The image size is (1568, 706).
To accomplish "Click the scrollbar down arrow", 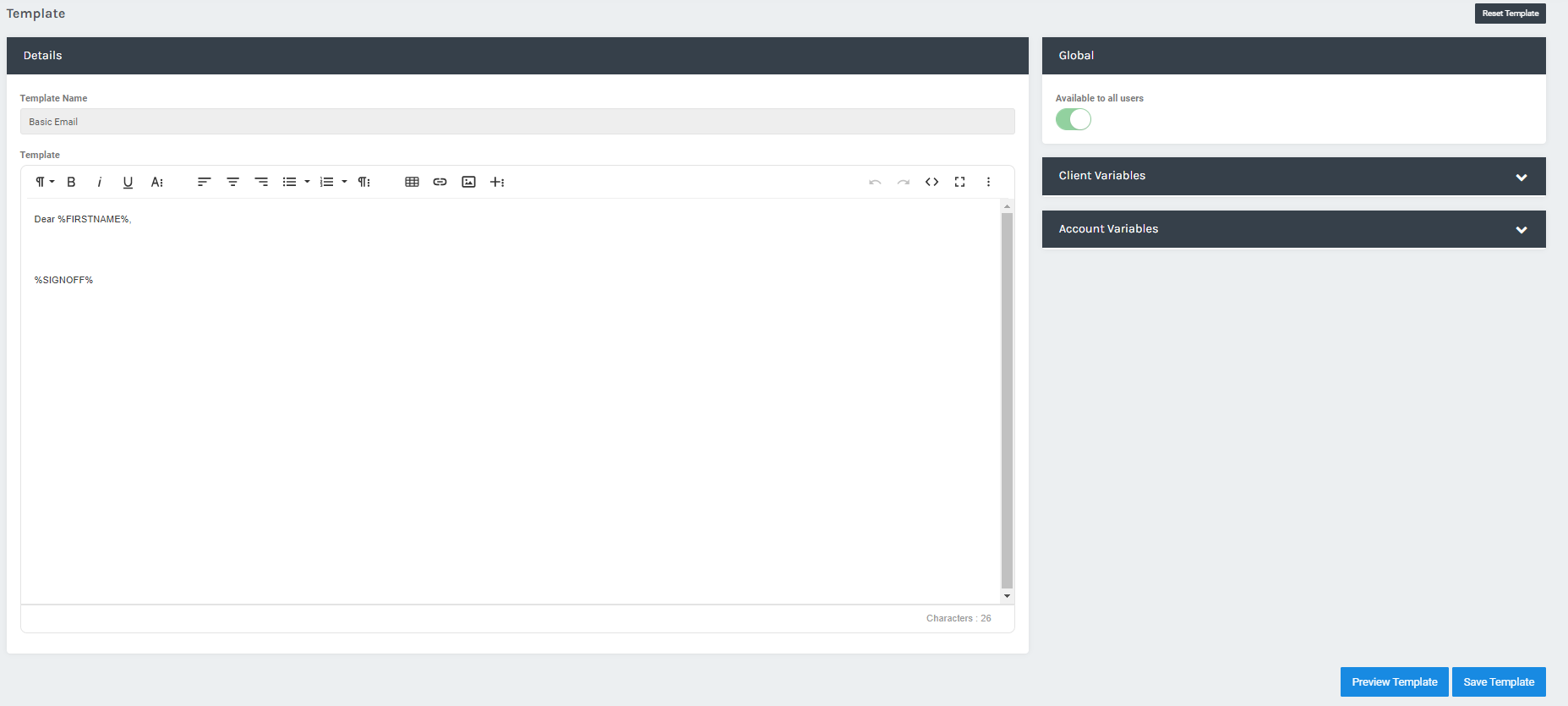I will (1007, 596).
